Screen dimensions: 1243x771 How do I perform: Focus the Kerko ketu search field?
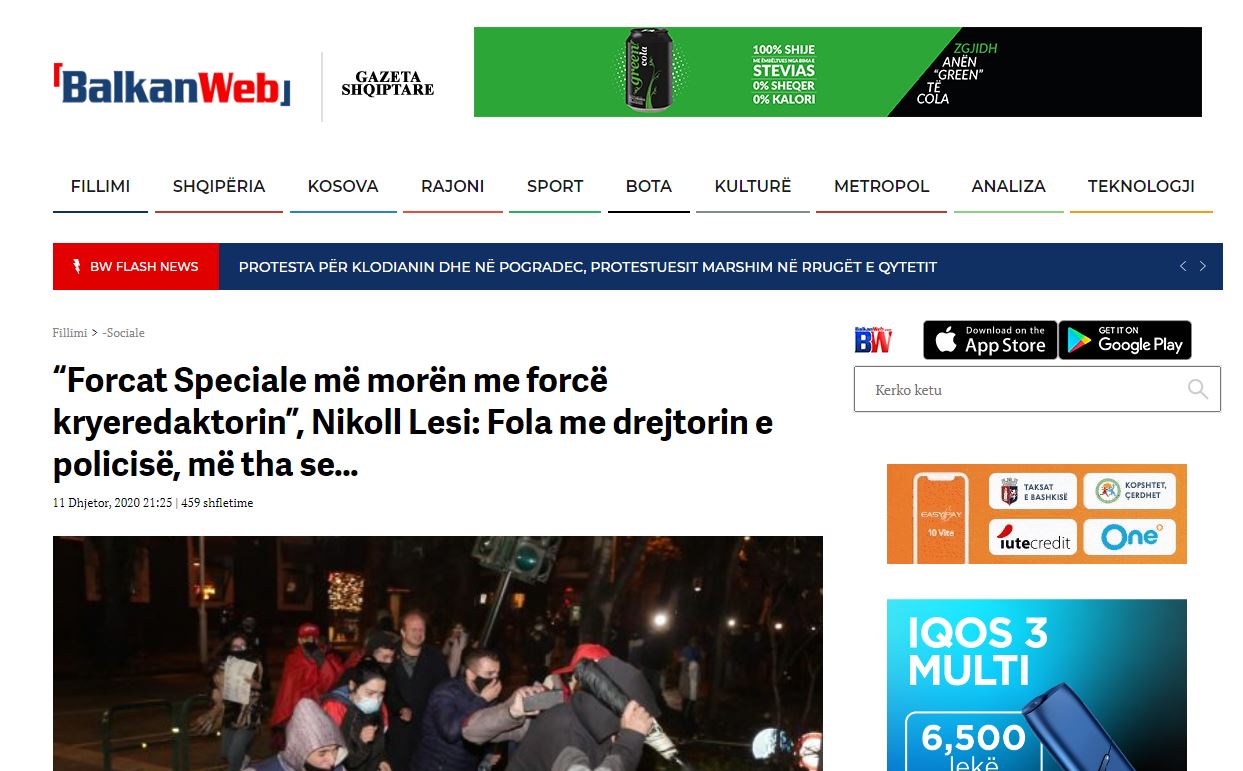[x=1037, y=390]
